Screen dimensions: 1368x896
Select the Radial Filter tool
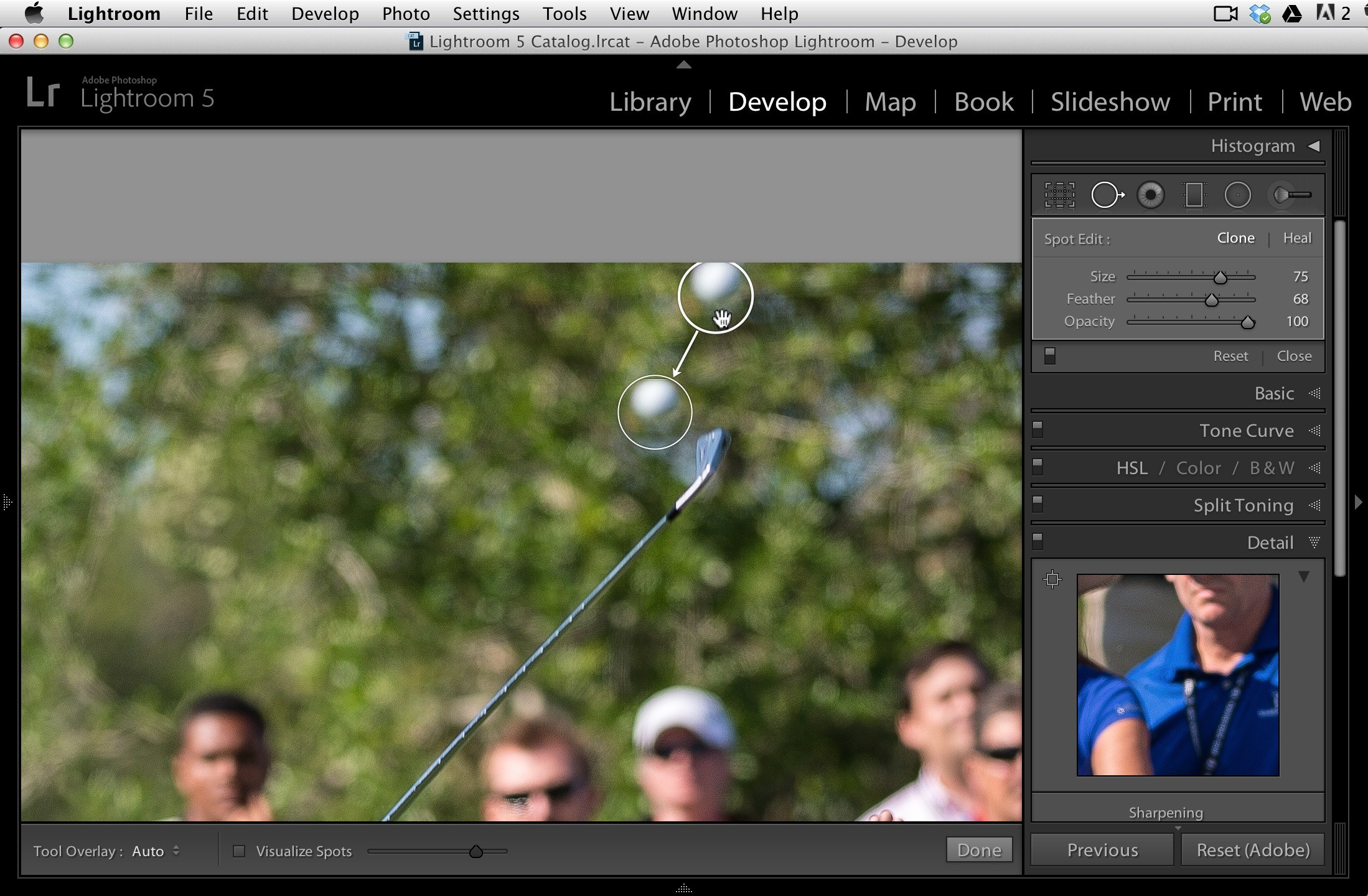1237,195
